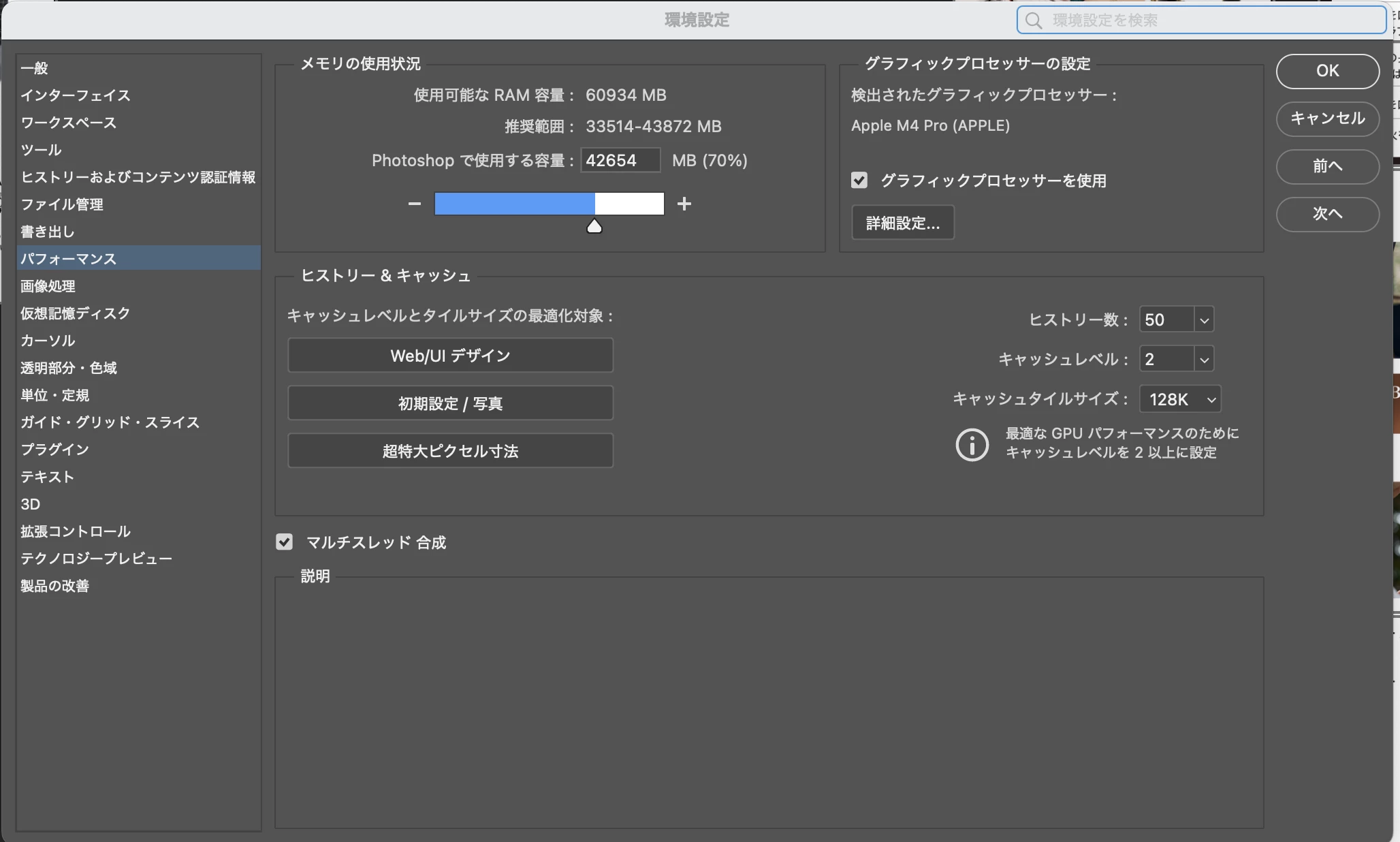Click the search magnifier icon in preferences

coord(1034,20)
